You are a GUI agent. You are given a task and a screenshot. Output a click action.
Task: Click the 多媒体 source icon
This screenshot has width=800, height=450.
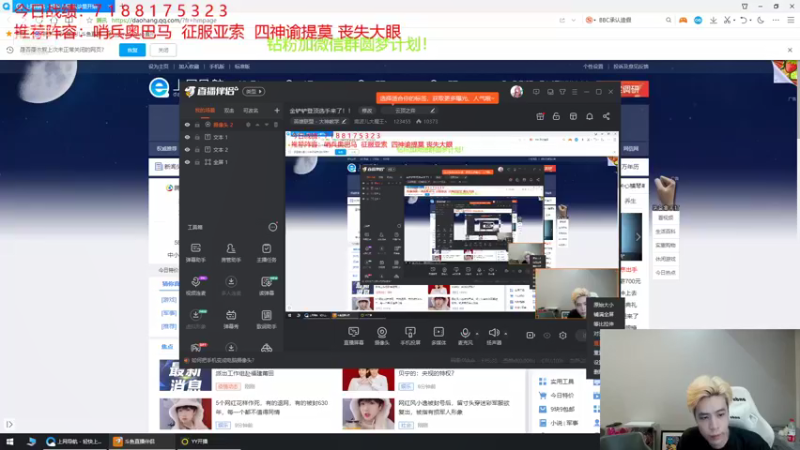(x=438, y=336)
